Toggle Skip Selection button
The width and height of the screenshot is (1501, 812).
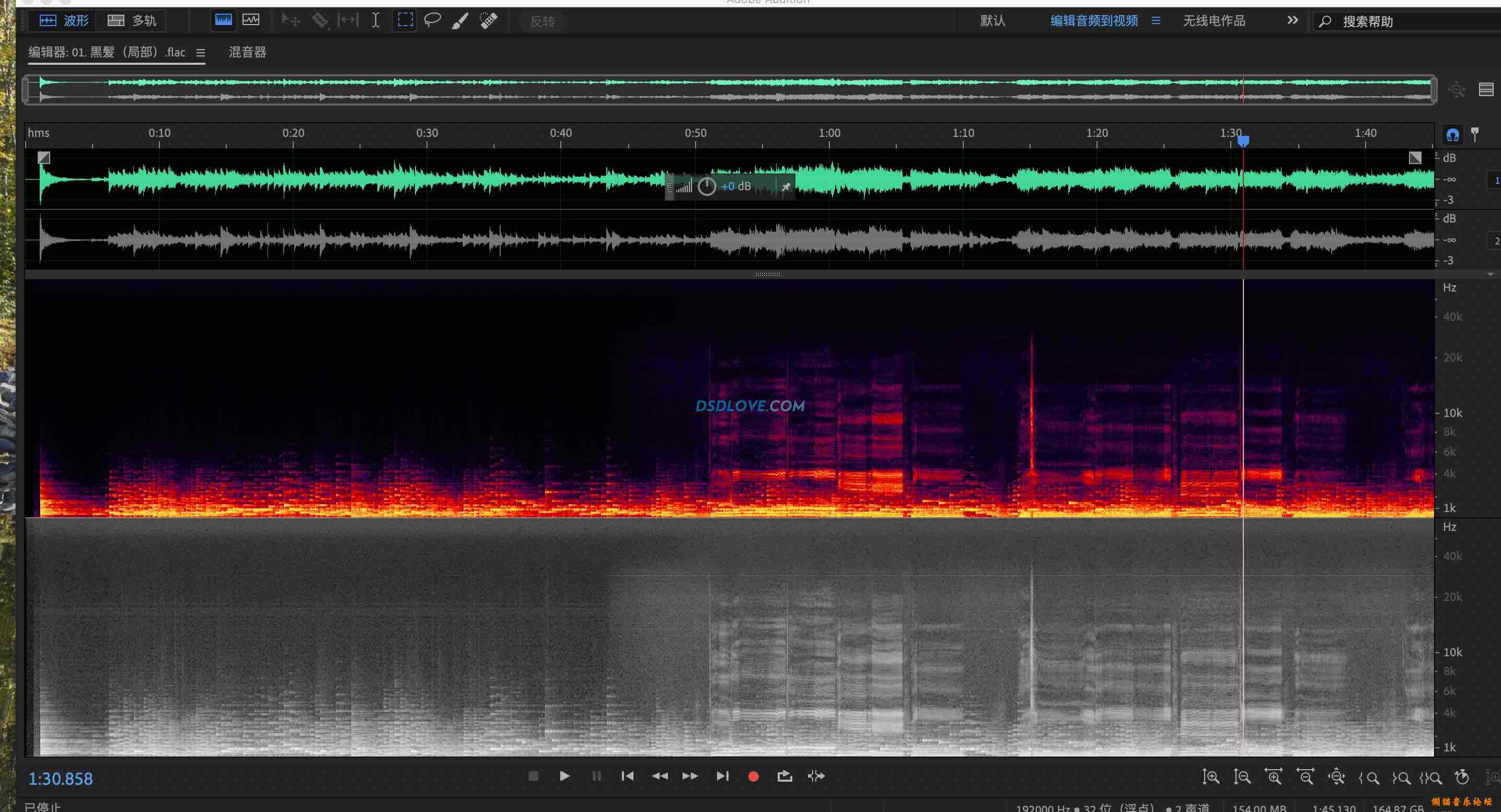(x=816, y=776)
